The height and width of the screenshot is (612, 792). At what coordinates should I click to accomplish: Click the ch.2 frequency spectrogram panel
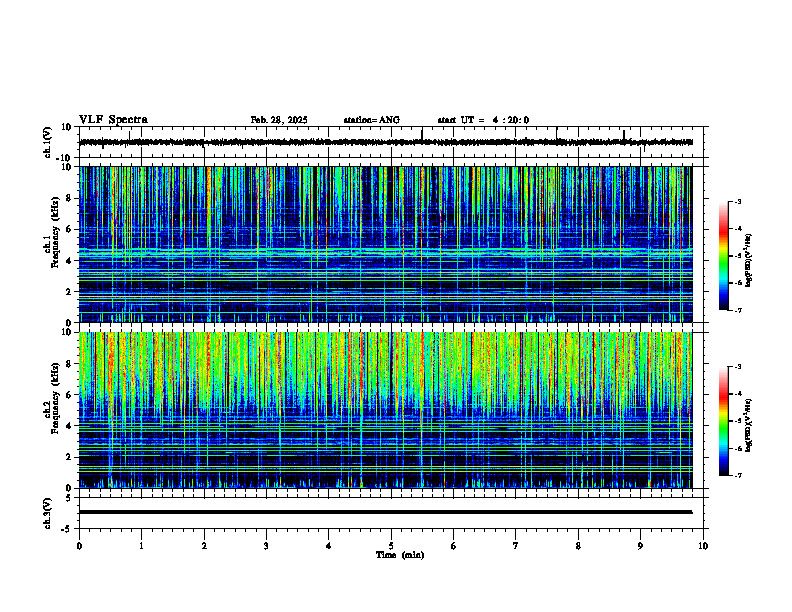tap(385, 410)
